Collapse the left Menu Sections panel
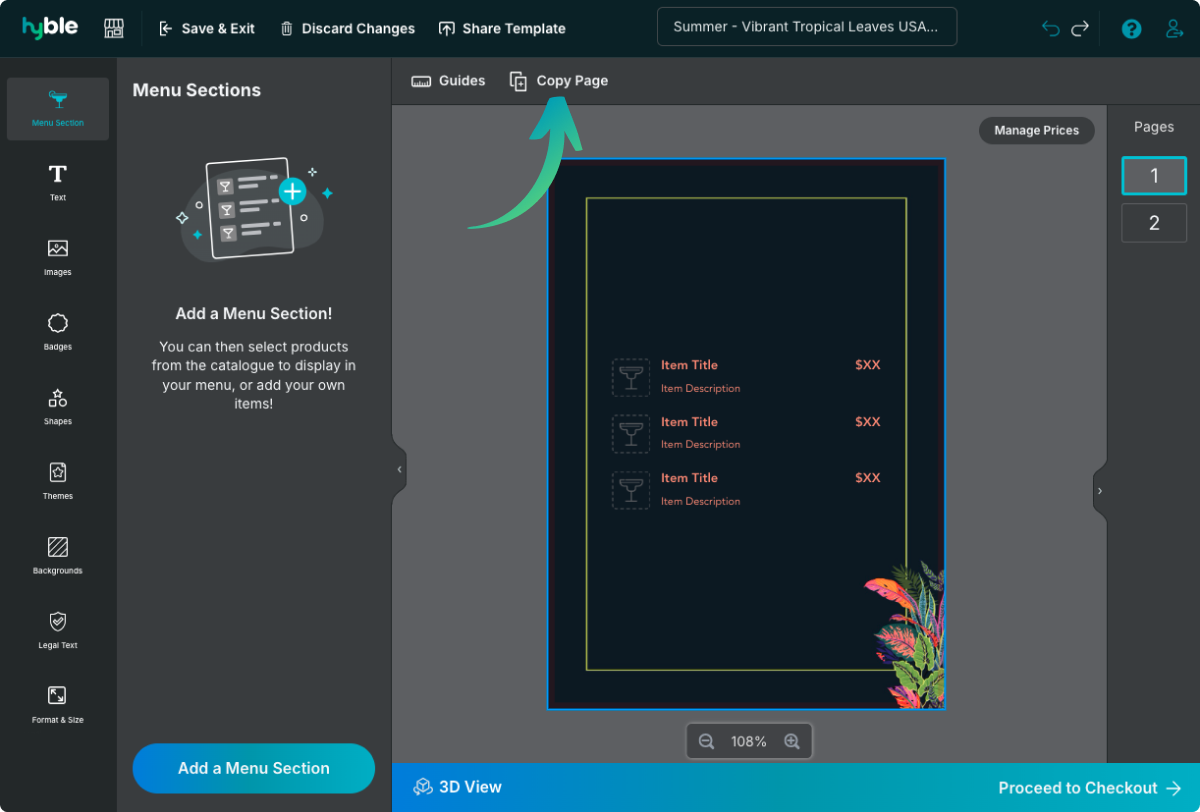 point(399,469)
